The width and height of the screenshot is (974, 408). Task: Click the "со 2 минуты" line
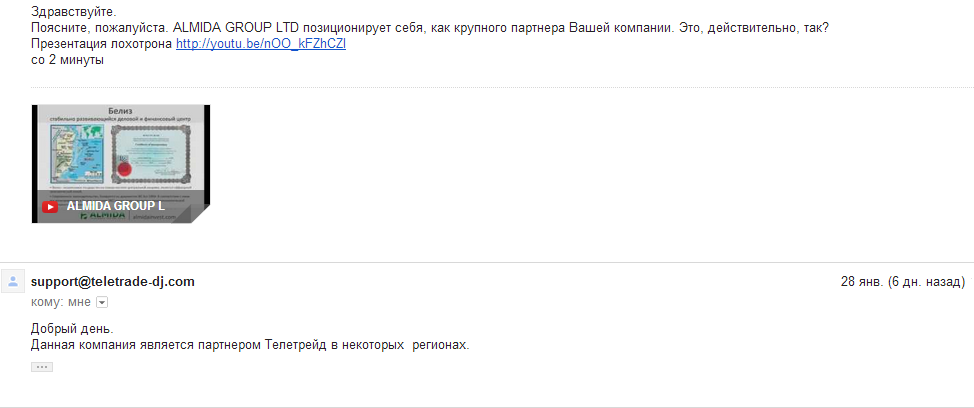(67, 61)
